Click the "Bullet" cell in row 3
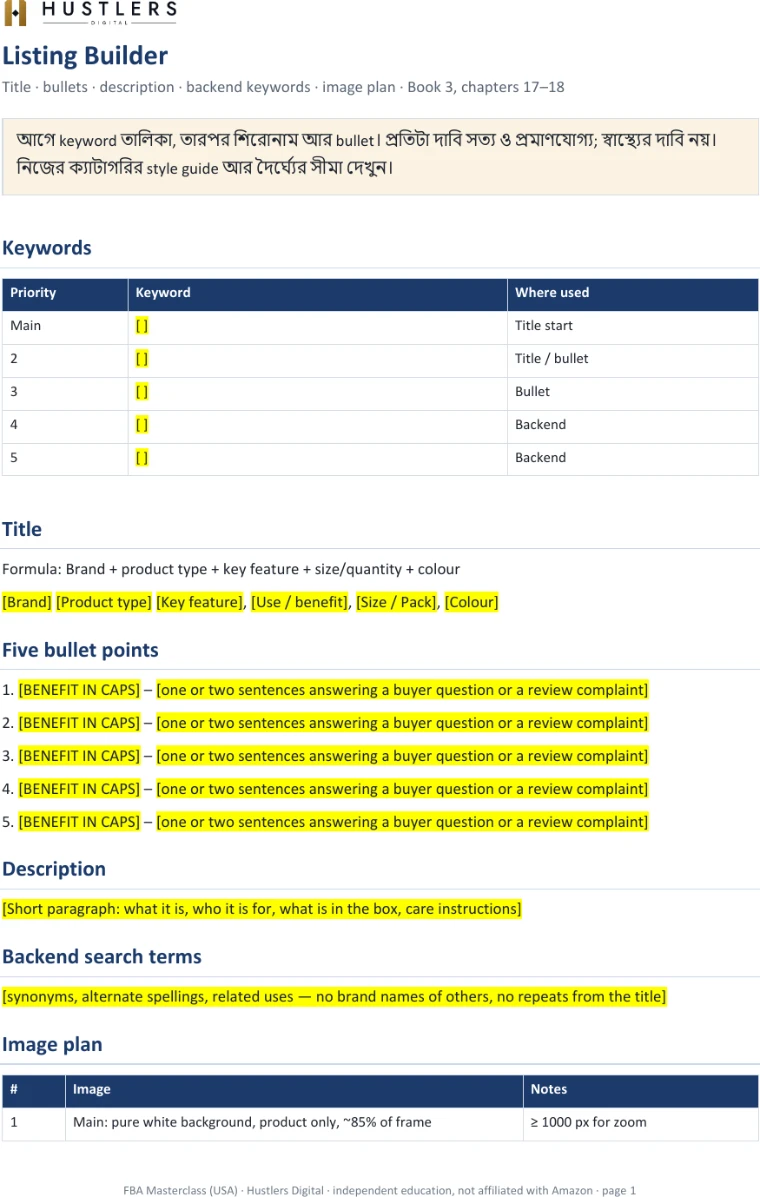760x1197 pixels. coord(633,392)
